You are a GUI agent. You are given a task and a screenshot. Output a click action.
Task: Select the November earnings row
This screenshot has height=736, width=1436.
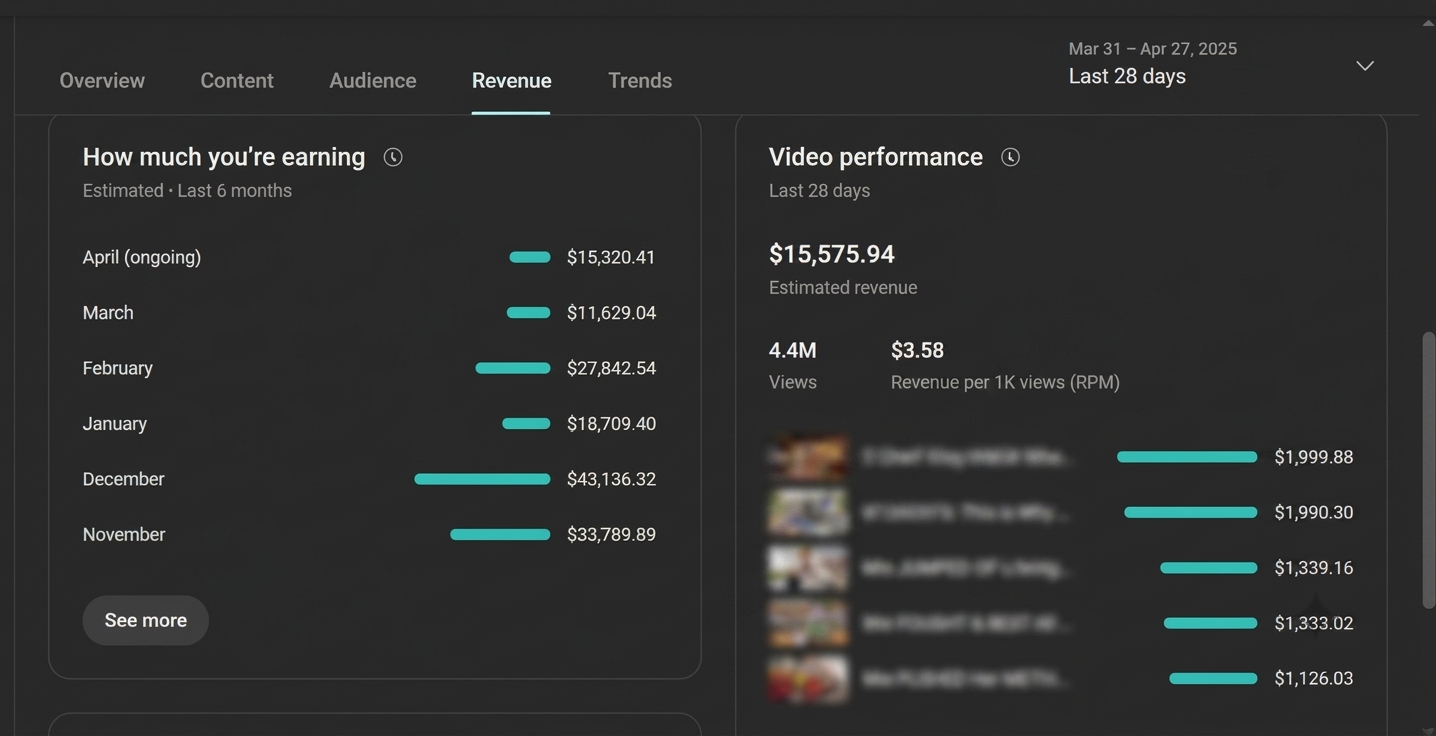tap(369, 535)
